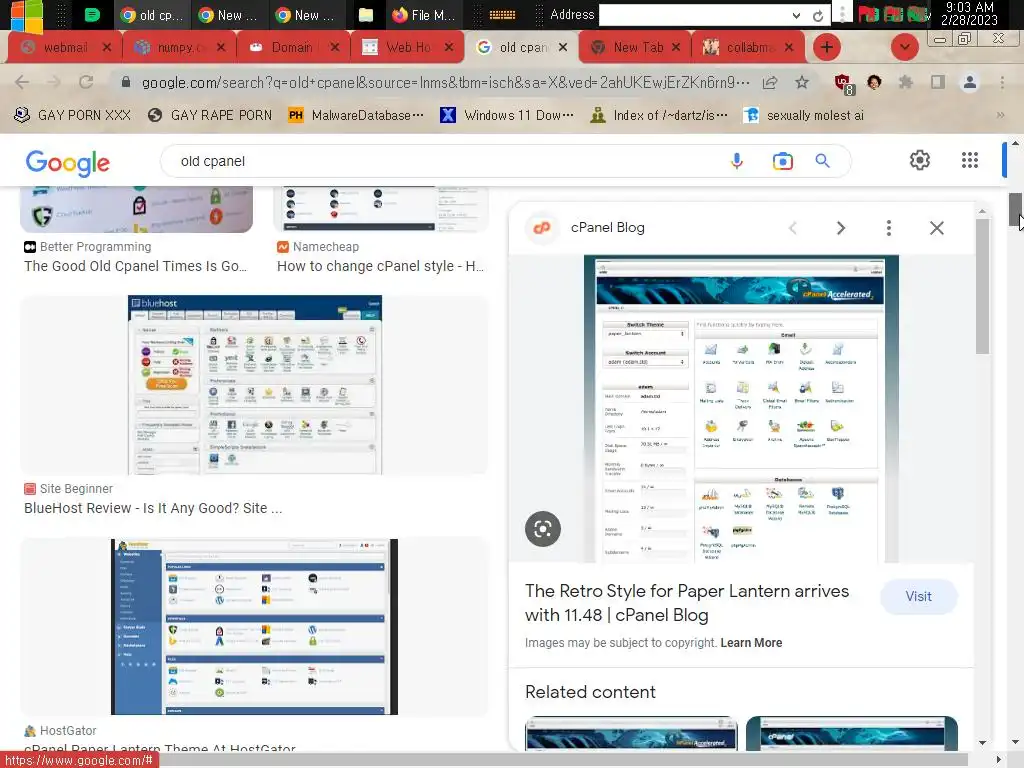Open the tab search dropdown
The width and height of the screenshot is (1024, 768).
coord(904,47)
